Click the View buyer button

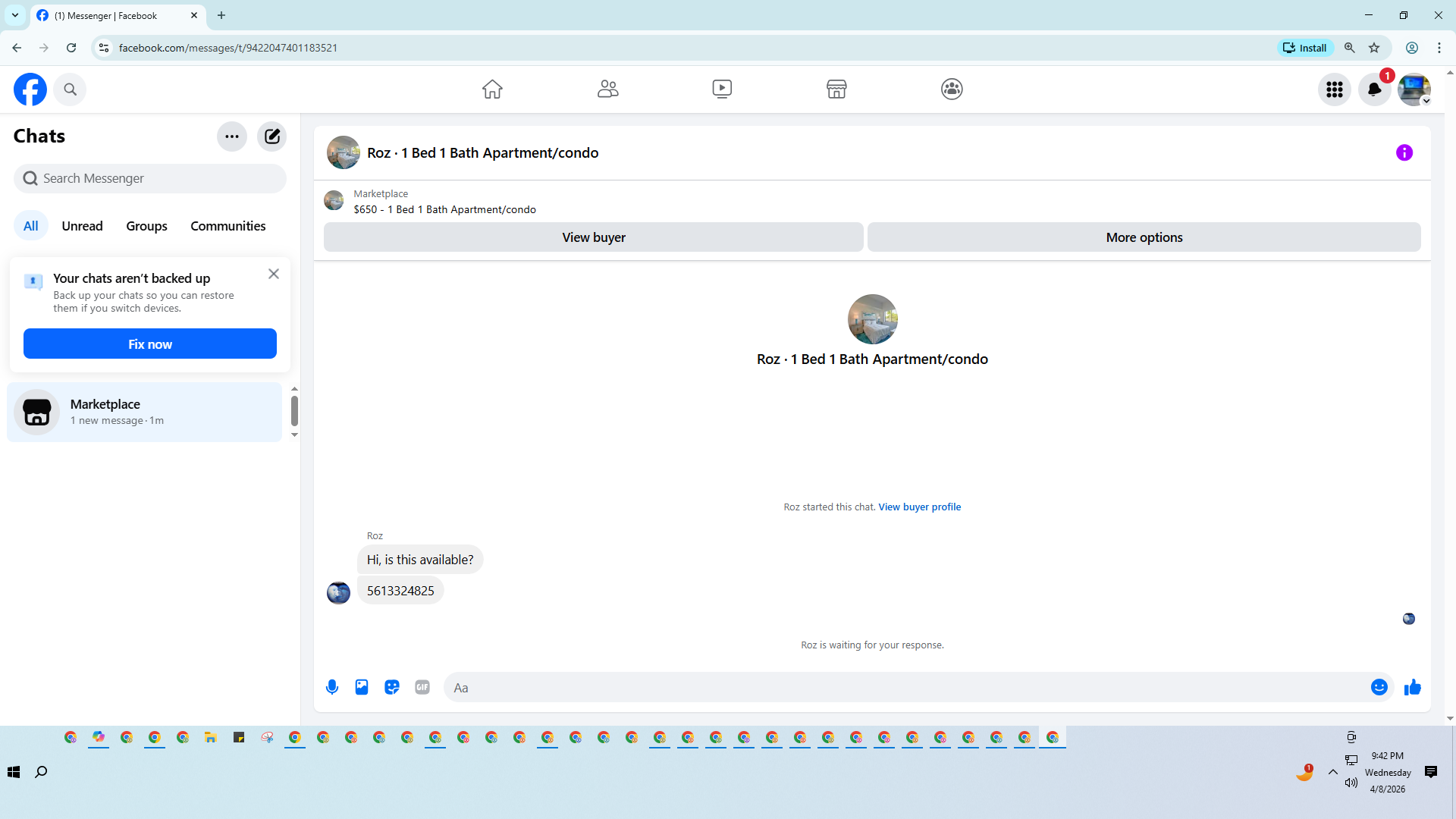(593, 237)
